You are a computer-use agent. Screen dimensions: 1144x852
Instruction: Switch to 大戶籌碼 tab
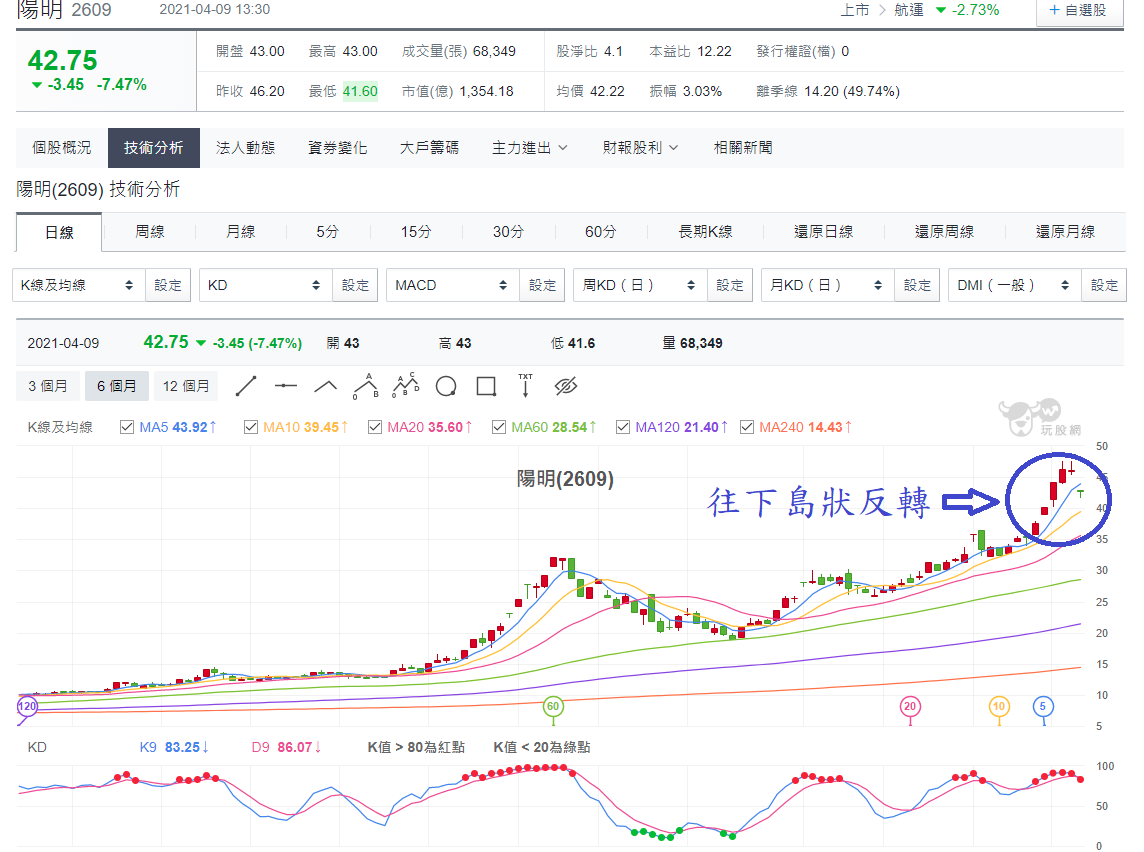(430, 148)
